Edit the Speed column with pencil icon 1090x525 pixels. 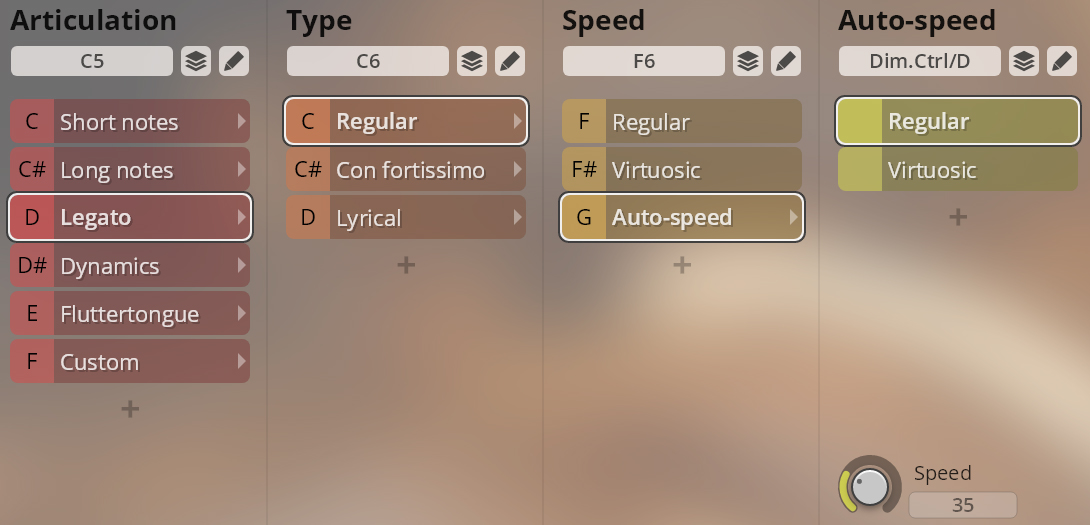(786, 61)
